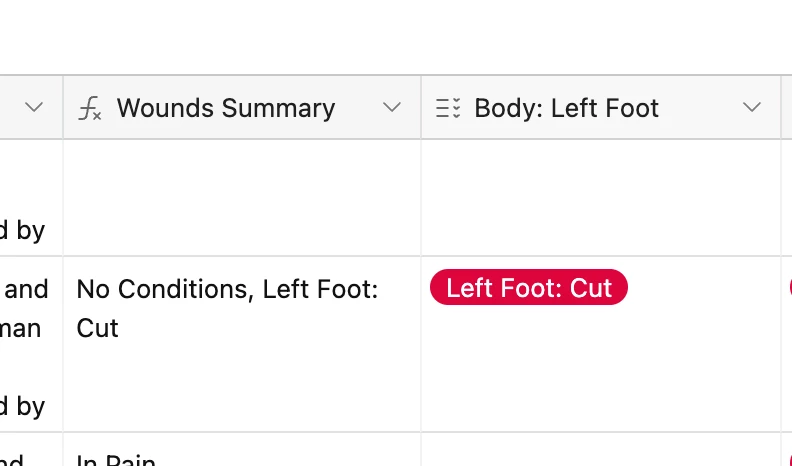Select the empty Body: Left Foot cell in the top row
Image resolution: width=792 pixels, height=466 pixels.
(601, 198)
